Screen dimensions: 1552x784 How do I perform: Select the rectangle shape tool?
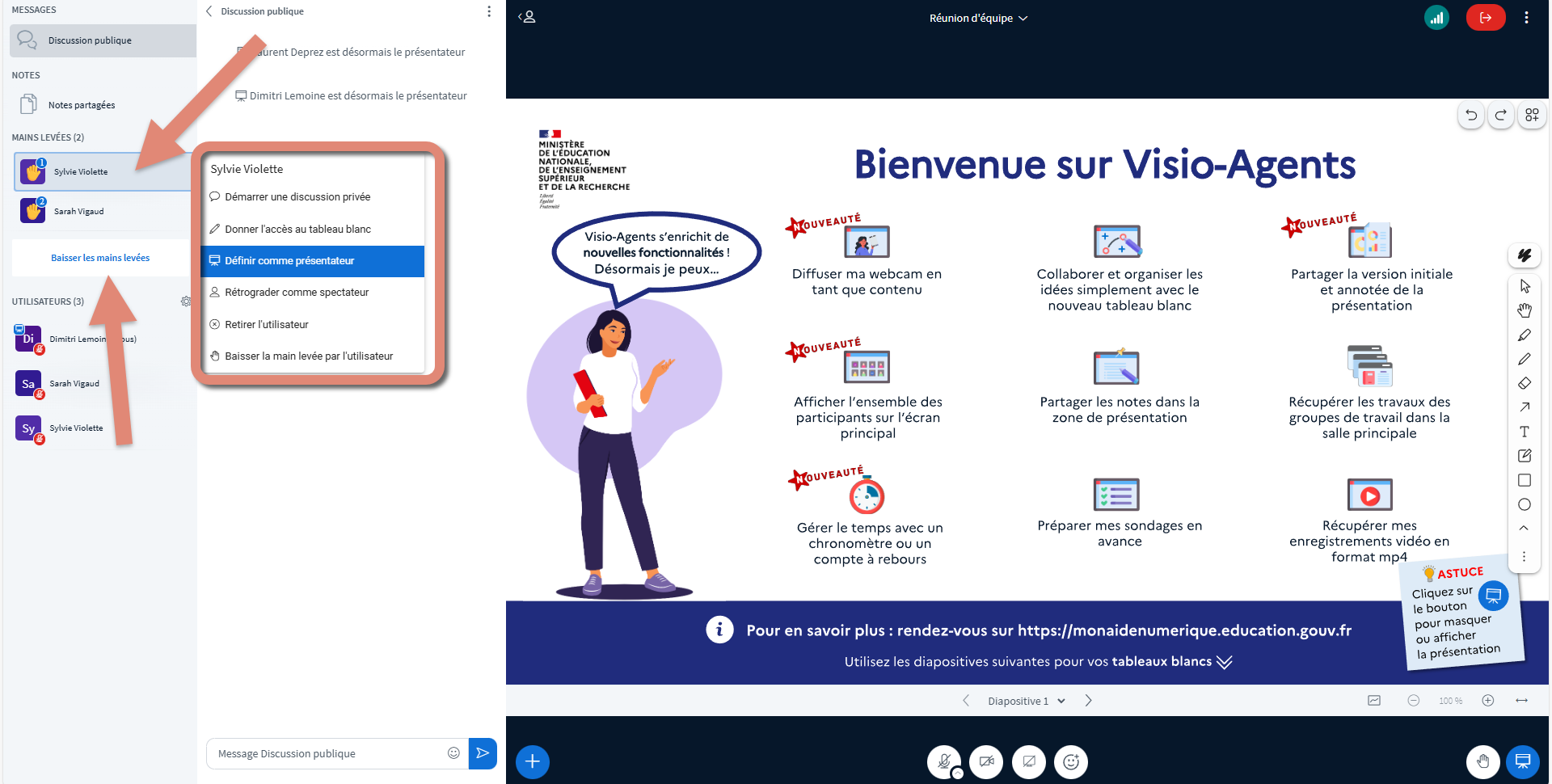click(x=1525, y=480)
